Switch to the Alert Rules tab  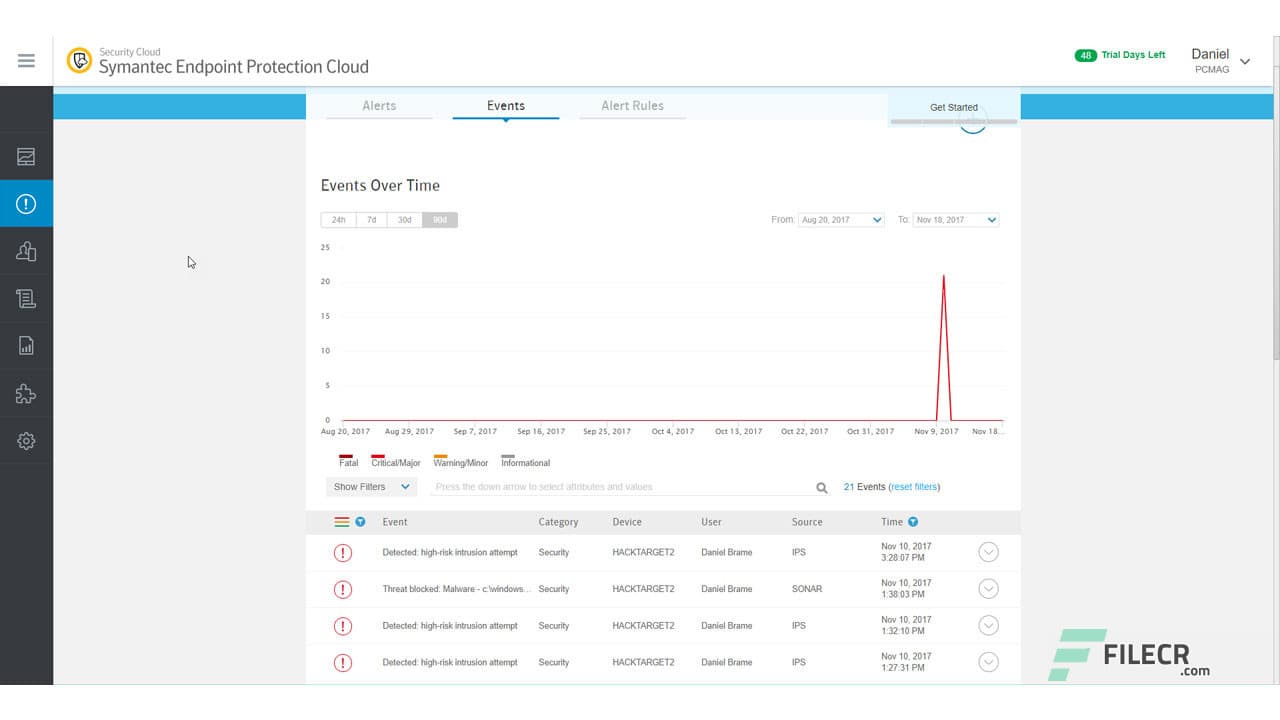tap(632, 105)
